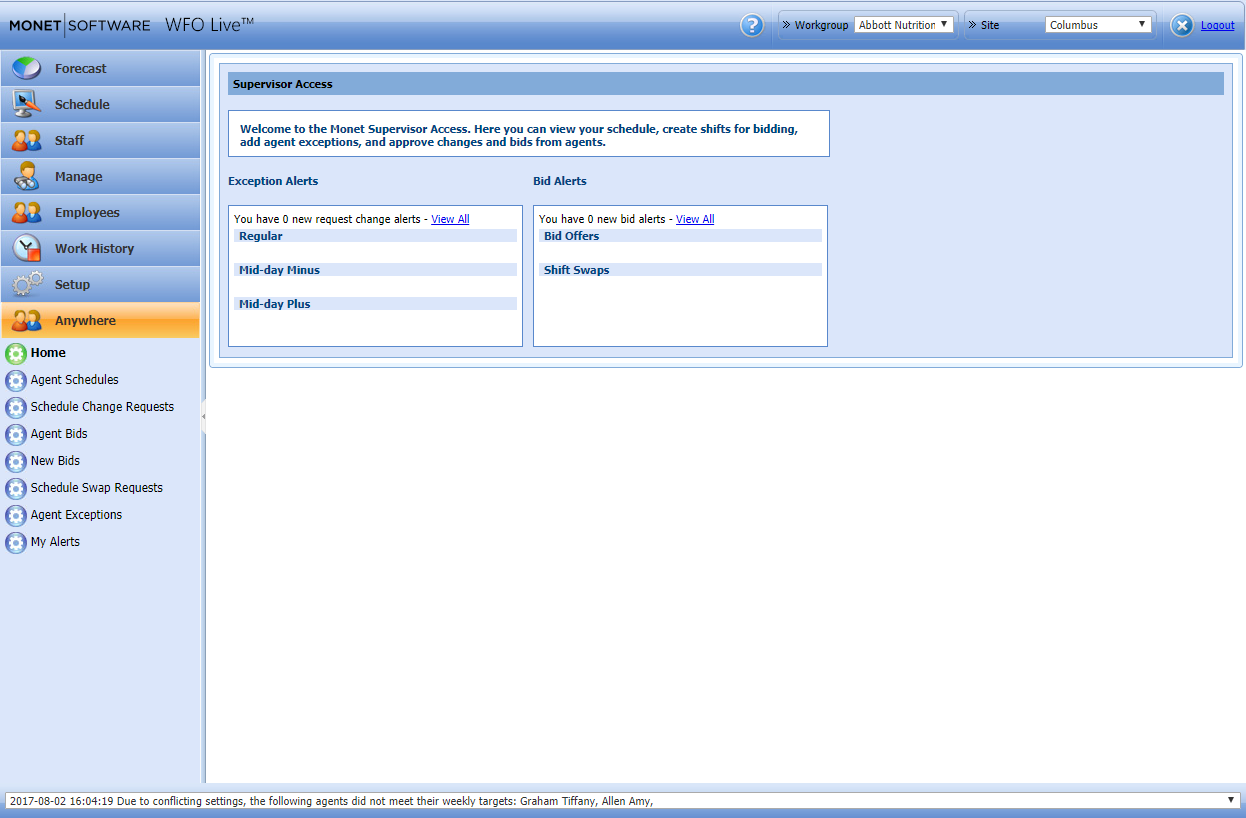The width and height of the screenshot is (1246, 818).
Task: Click the Manage person icon
Action: pos(27,176)
